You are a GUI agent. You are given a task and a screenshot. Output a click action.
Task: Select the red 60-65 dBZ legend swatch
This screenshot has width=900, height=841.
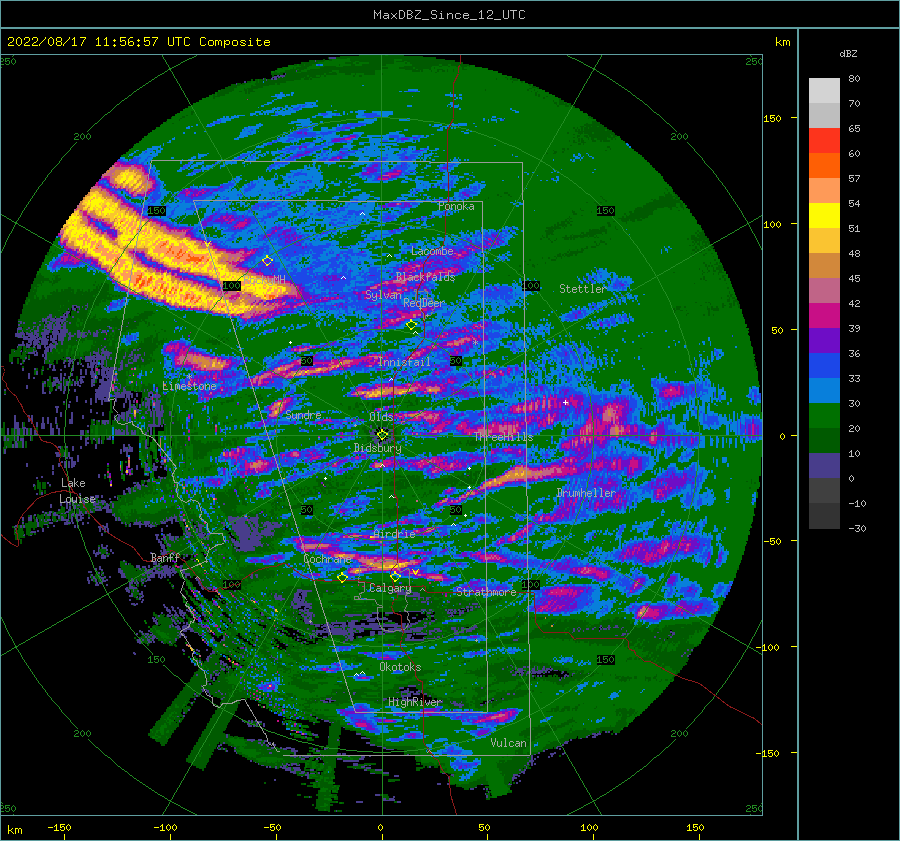click(824, 141)
